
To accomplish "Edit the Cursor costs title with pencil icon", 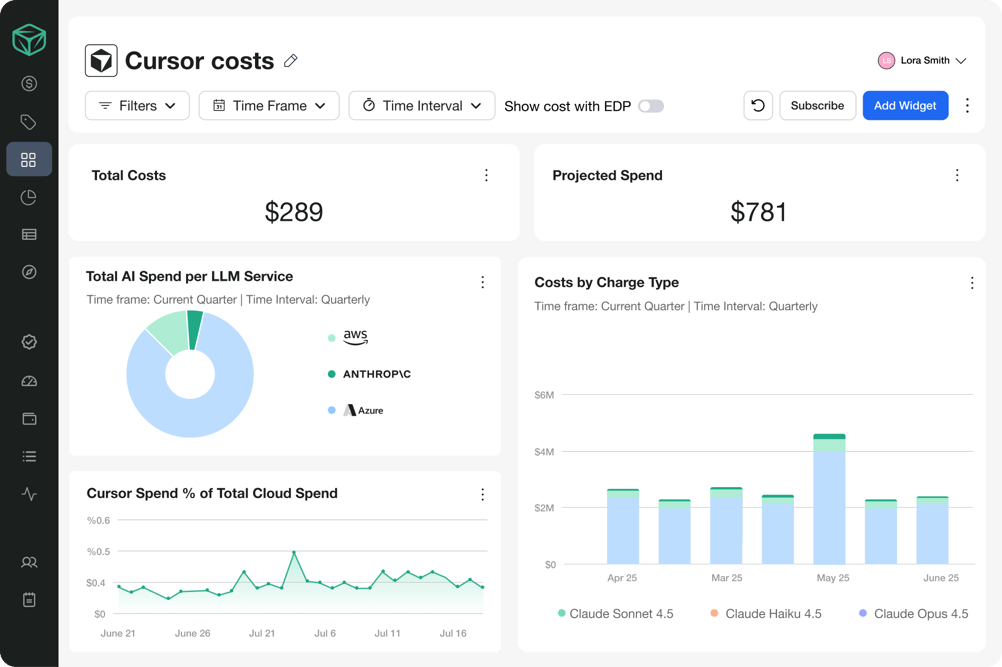I will (x=291, y=61).
